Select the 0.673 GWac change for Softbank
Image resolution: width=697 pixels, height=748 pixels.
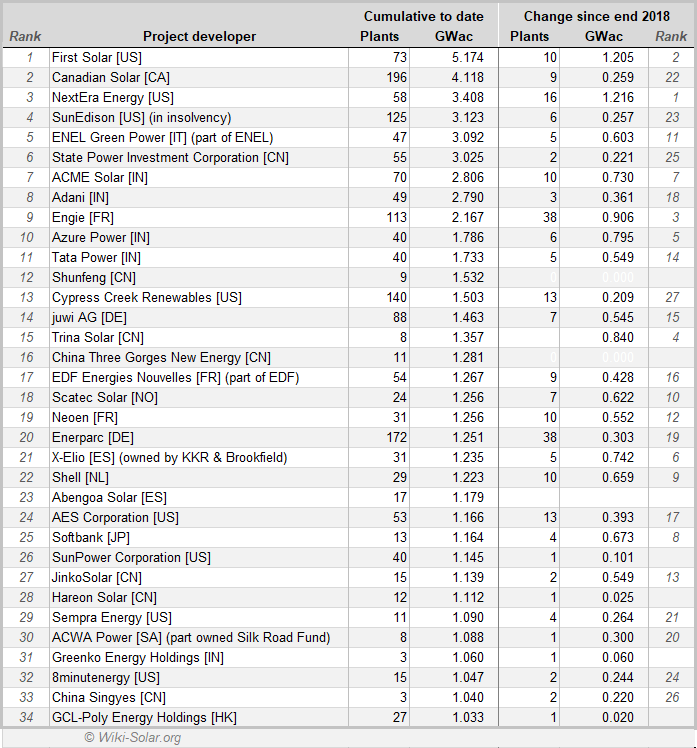(618, 538)
